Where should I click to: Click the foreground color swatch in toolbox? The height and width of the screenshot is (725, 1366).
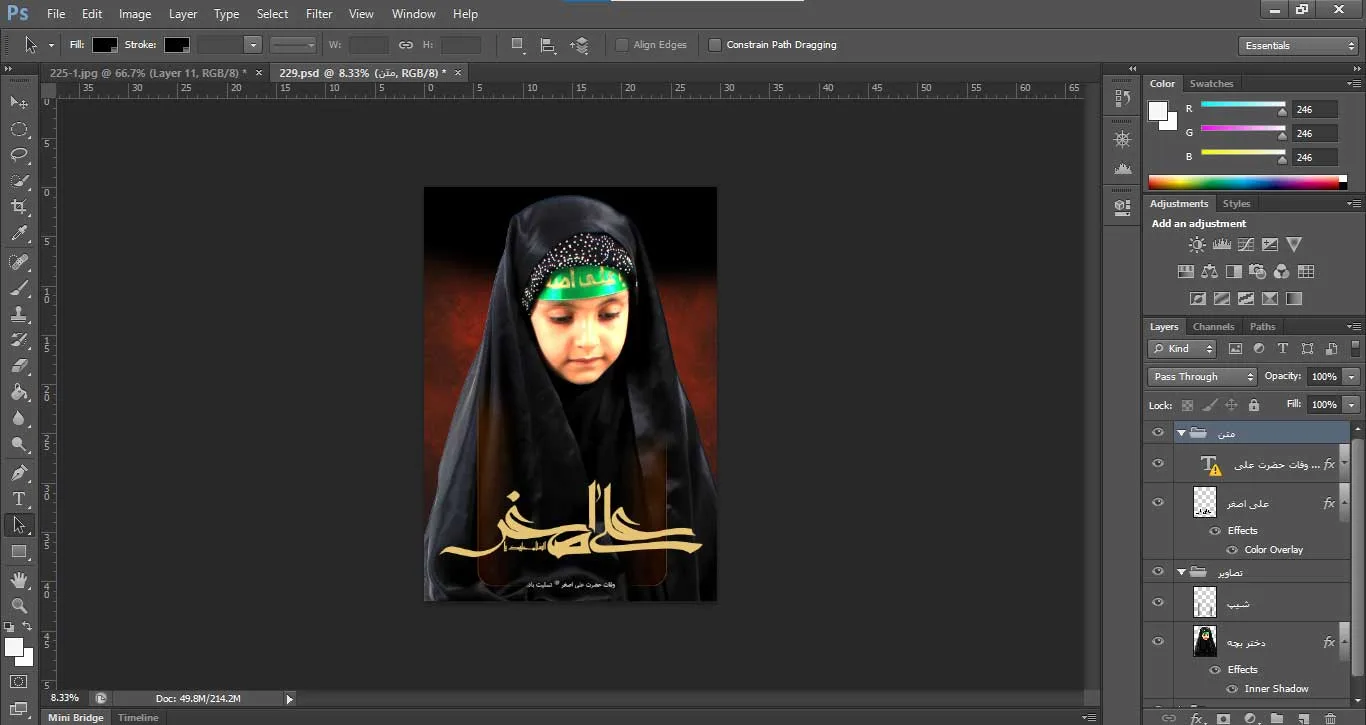(14, 648)
